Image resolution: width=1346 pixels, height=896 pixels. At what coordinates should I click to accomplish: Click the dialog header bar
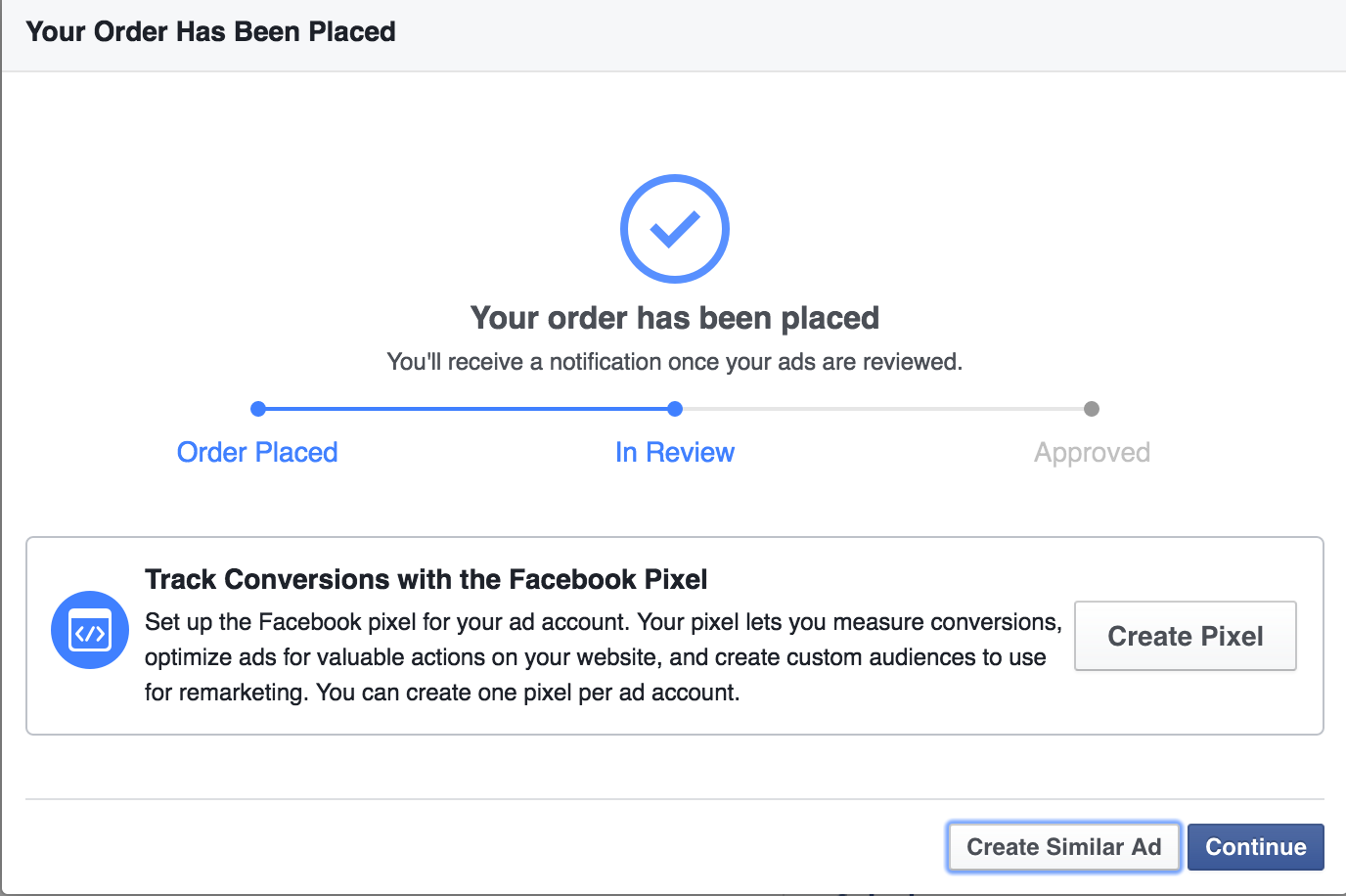click(673, 35)
